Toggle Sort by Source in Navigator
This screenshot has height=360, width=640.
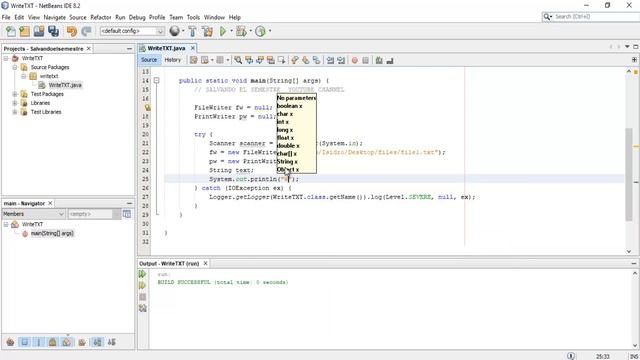pyautogui.click(x=111, y=342)
